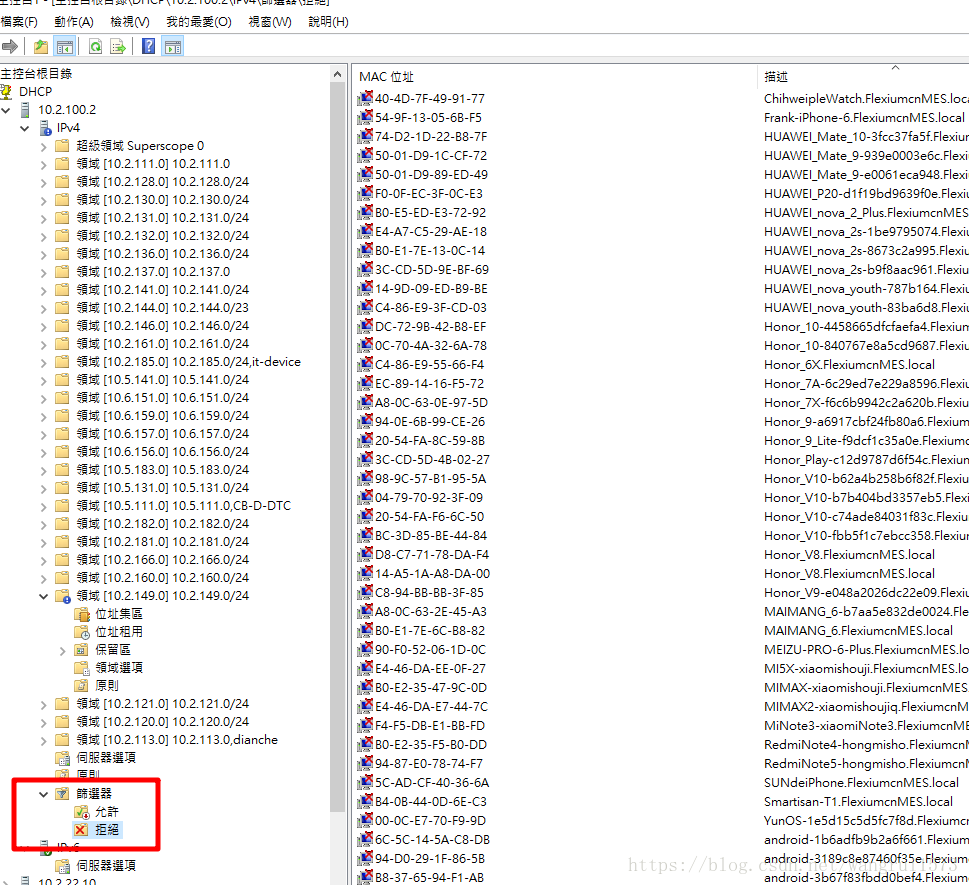969x885 pixels.
Task: Click the IPv4 node icon
Action: click(x=46, y=128)
